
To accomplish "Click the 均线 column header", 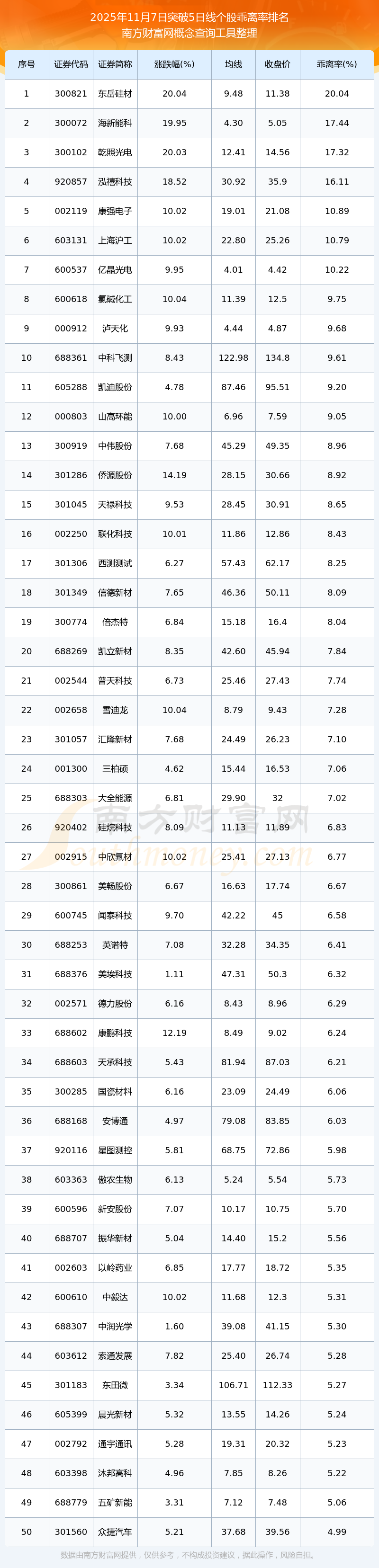I will click(x=234, y=64).
